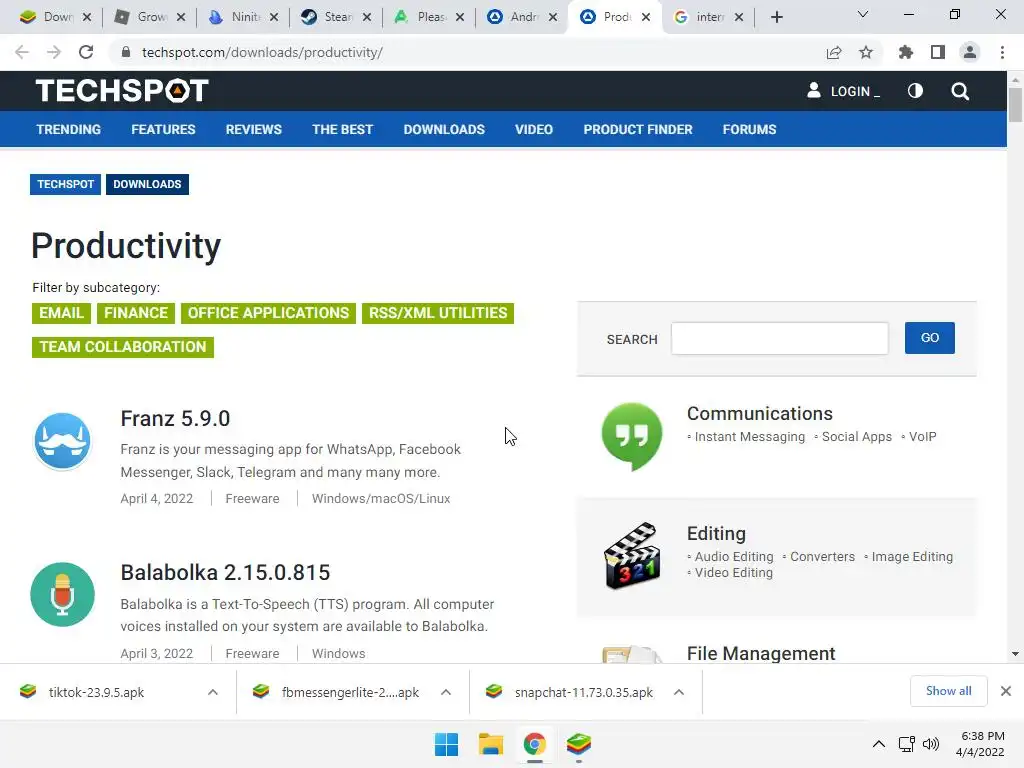Image resolution: width=1024 pixels, height=768 pixels.
Task: Go back with the back arrow
Action: 22,52
